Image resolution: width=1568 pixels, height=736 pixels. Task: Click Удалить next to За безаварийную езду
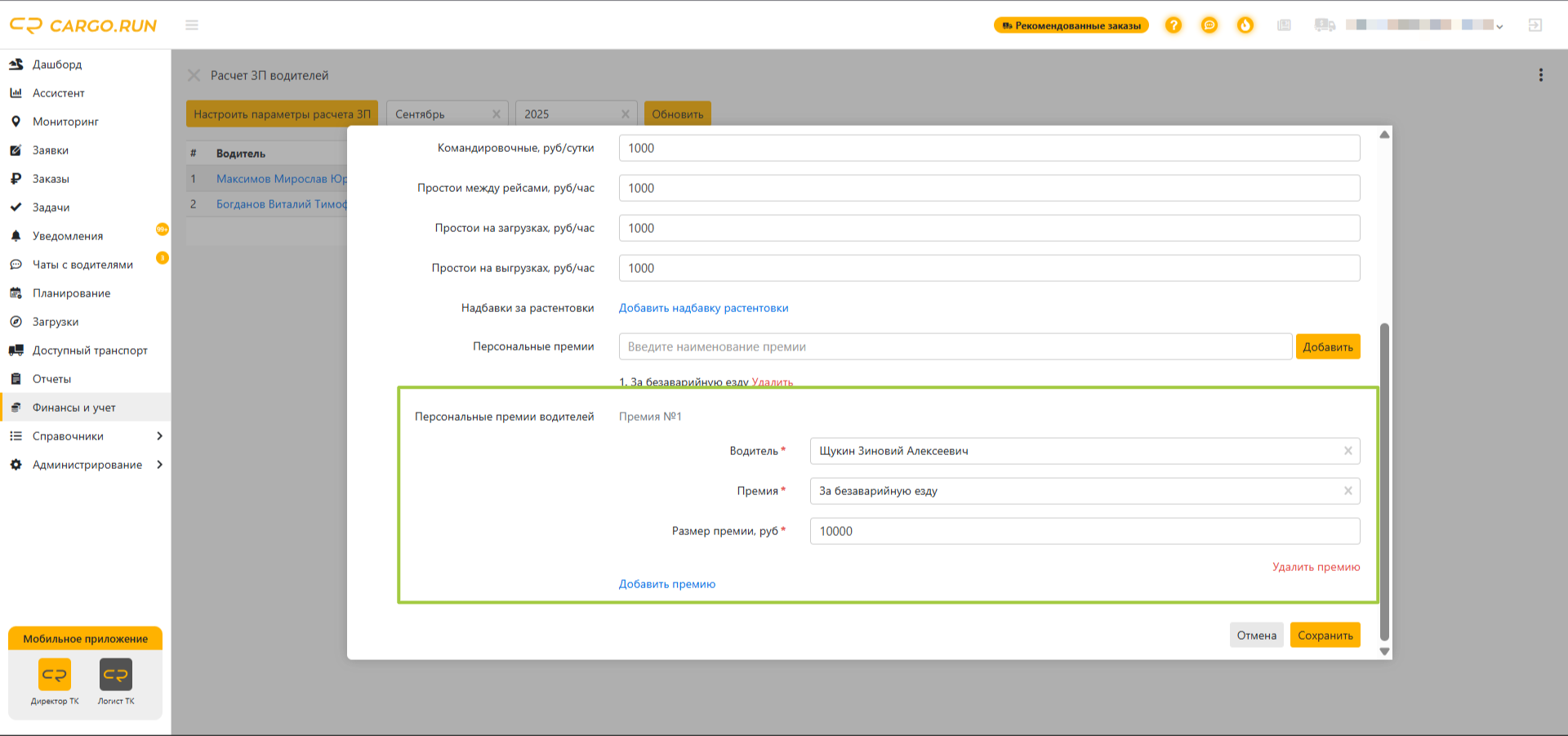pos(773,382)
